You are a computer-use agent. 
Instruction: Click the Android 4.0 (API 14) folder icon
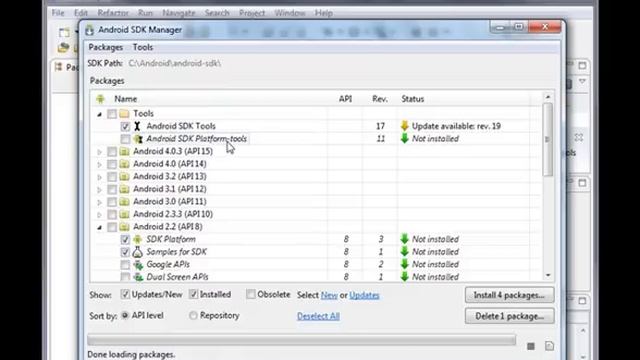tap(124, 164)
